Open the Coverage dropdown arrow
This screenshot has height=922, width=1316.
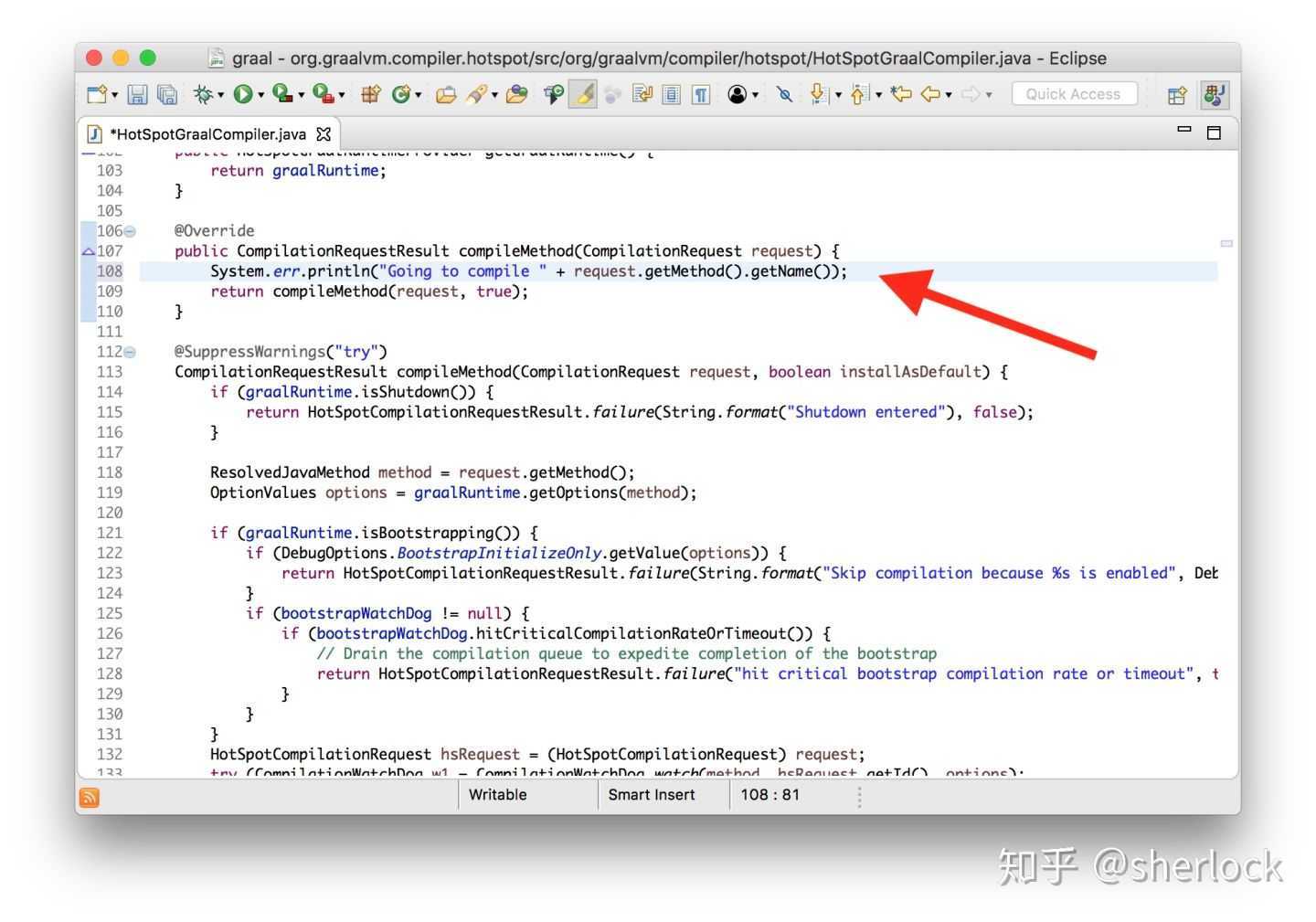[x=301, y=95]
